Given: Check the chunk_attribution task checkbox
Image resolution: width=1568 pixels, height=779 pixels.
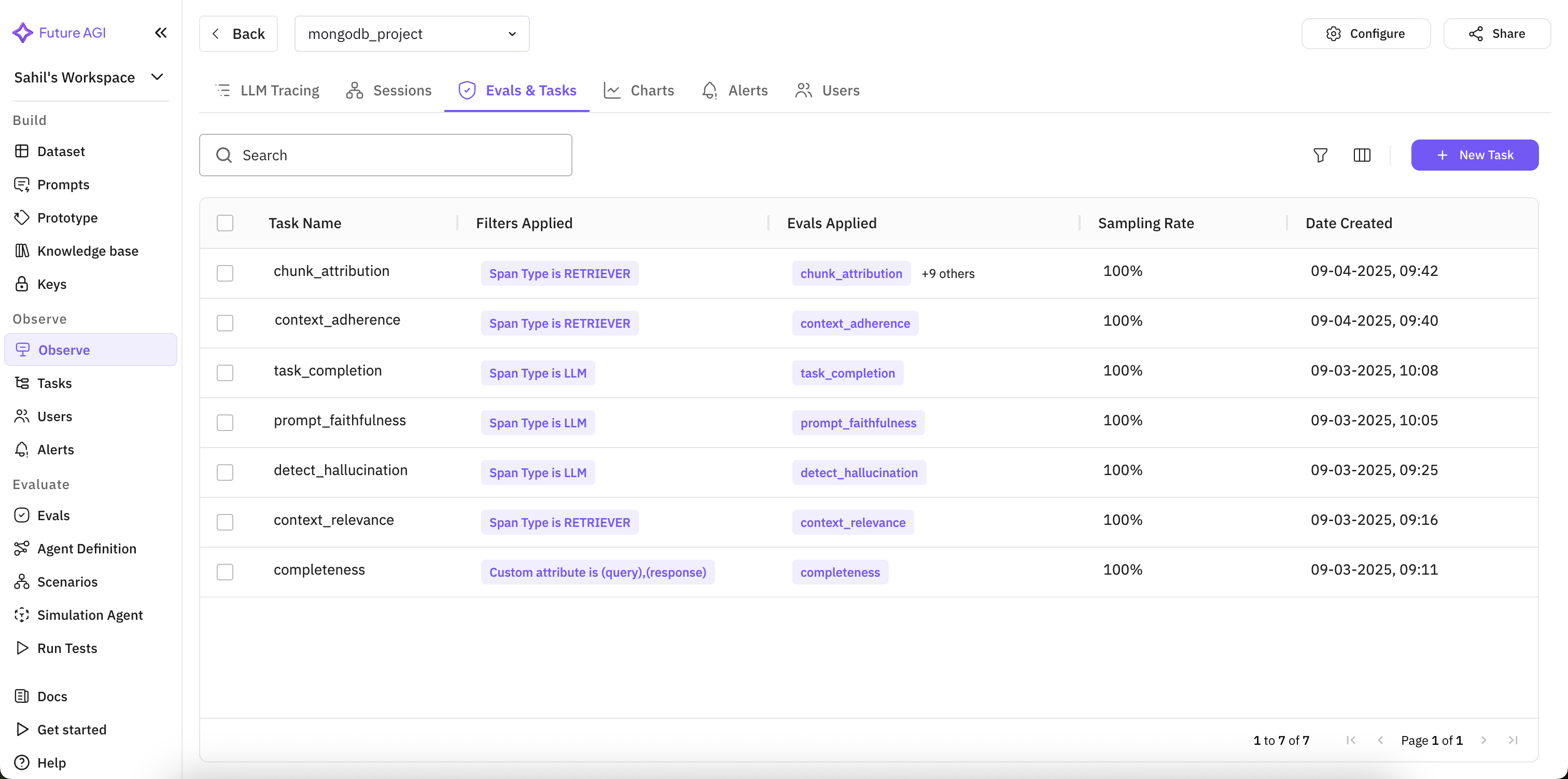Looking at the screenshot, I should [x=225, y=273].
